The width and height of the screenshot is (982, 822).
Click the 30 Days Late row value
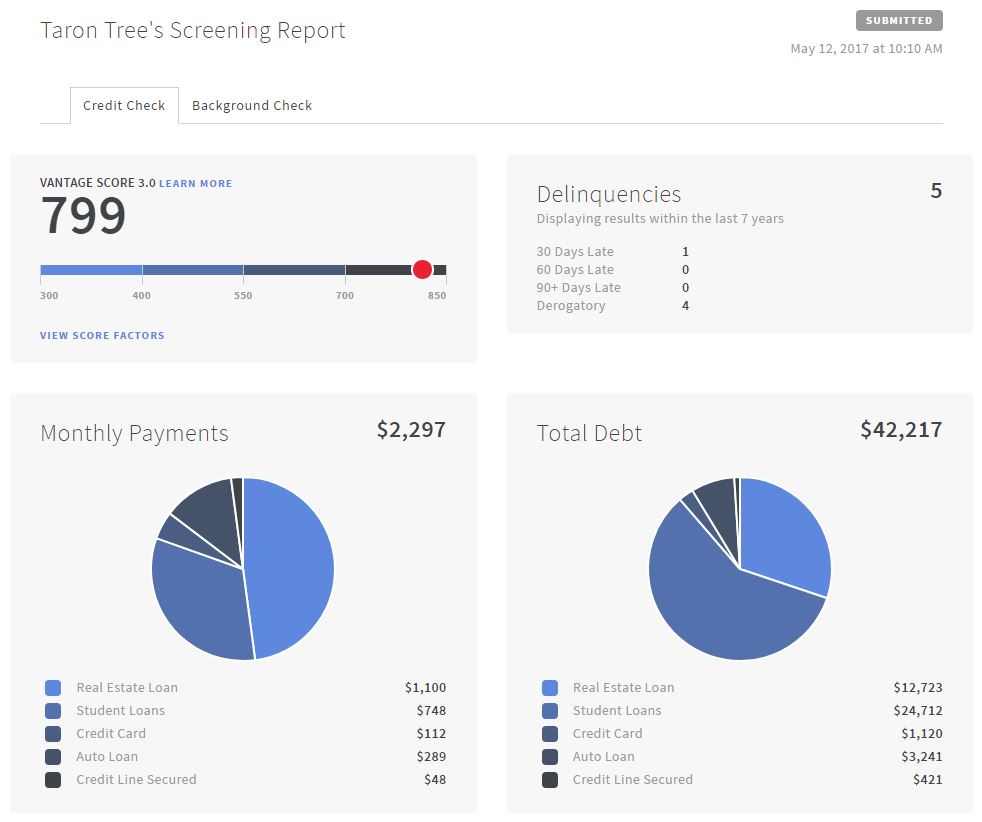[x=685, y=251]
